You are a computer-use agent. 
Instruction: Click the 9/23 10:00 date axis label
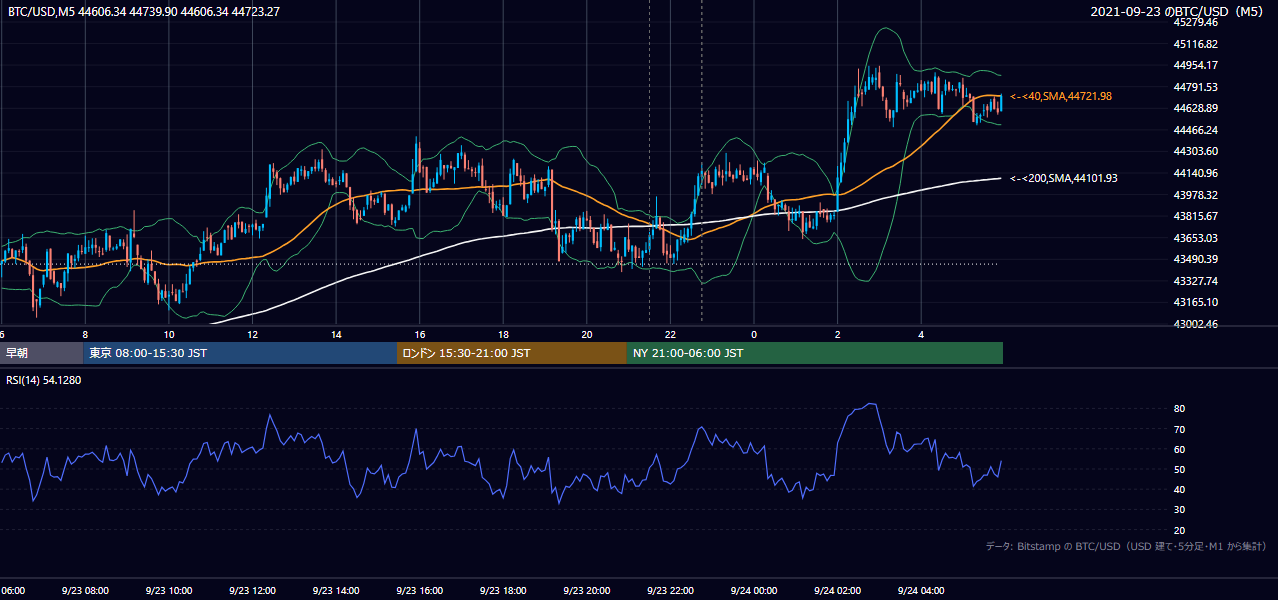click(168, 591)
